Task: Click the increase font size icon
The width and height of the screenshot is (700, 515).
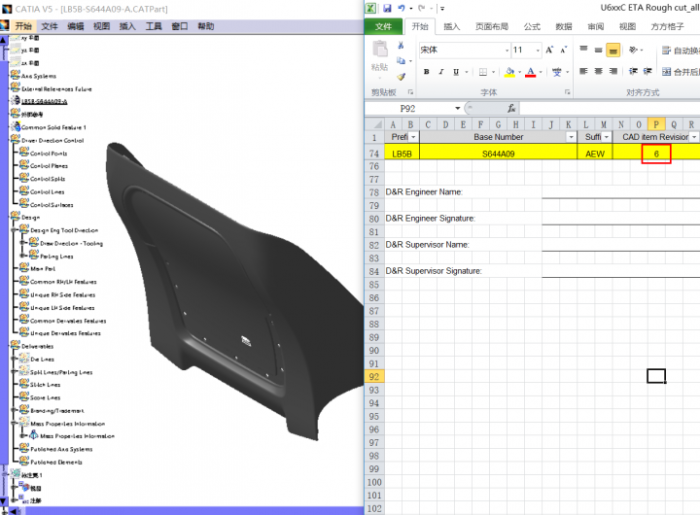Action: (547, 50)
